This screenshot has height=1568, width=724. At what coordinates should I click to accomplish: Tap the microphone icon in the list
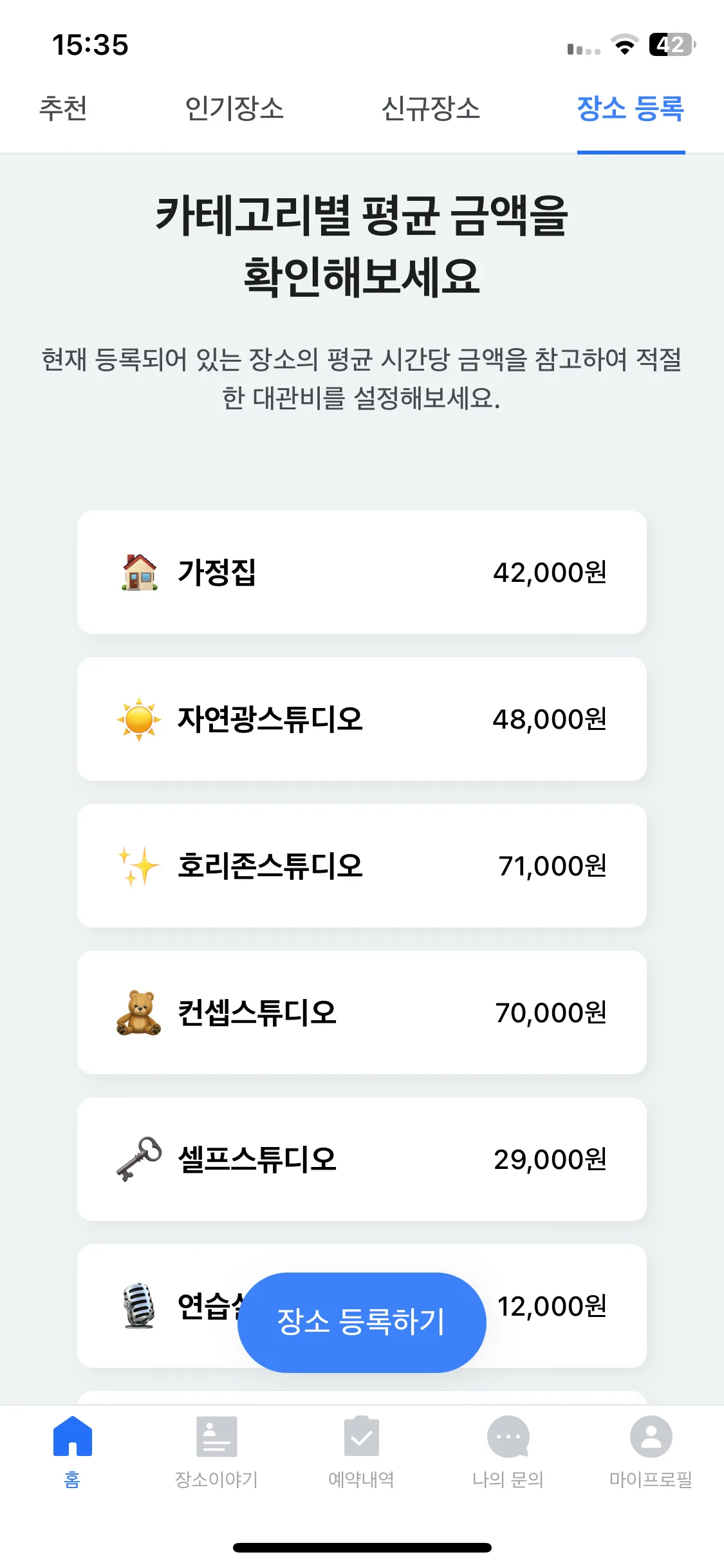pyautogui.click(x=139, y=1305)
